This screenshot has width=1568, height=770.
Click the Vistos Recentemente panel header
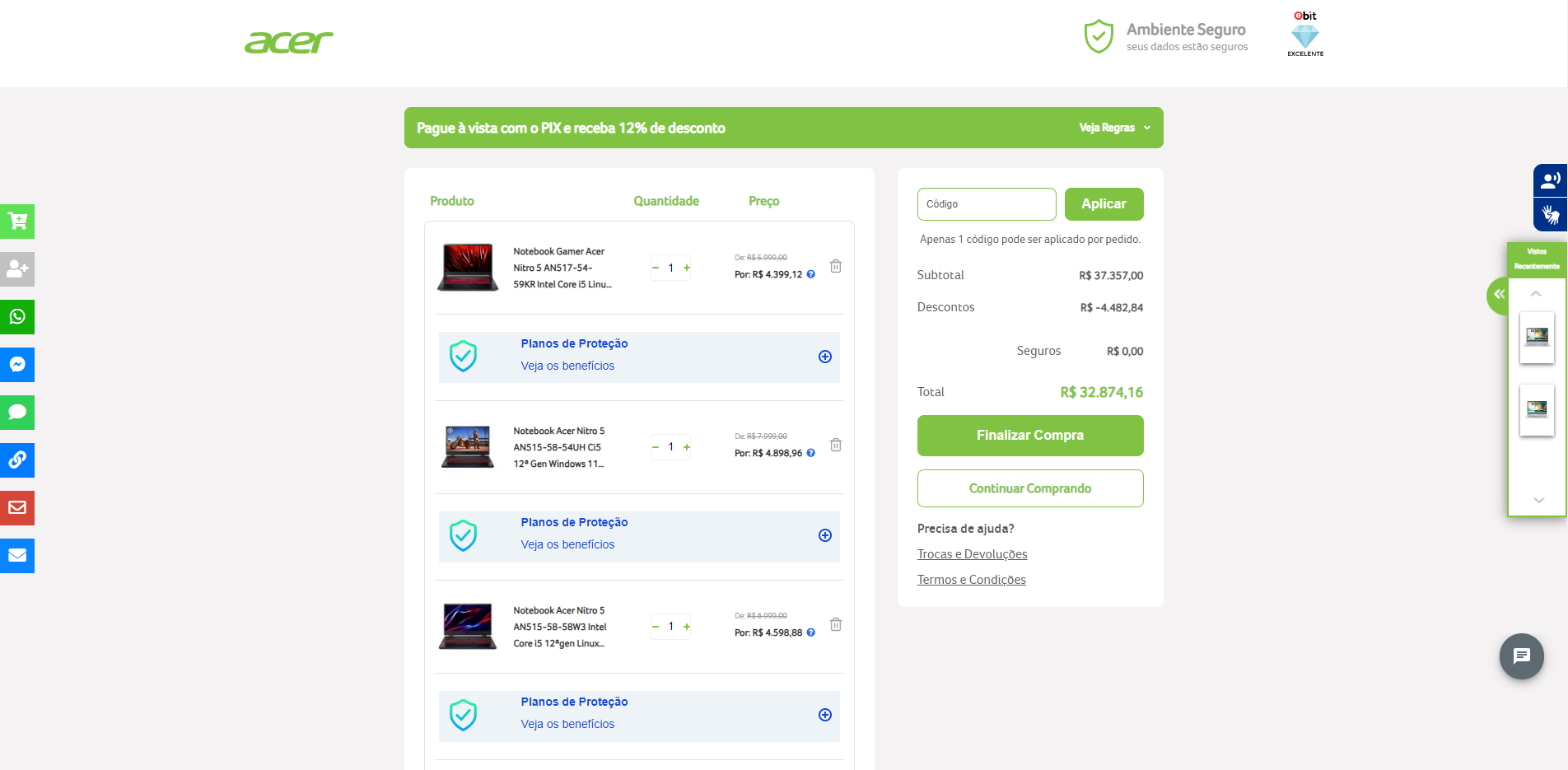1537,259
